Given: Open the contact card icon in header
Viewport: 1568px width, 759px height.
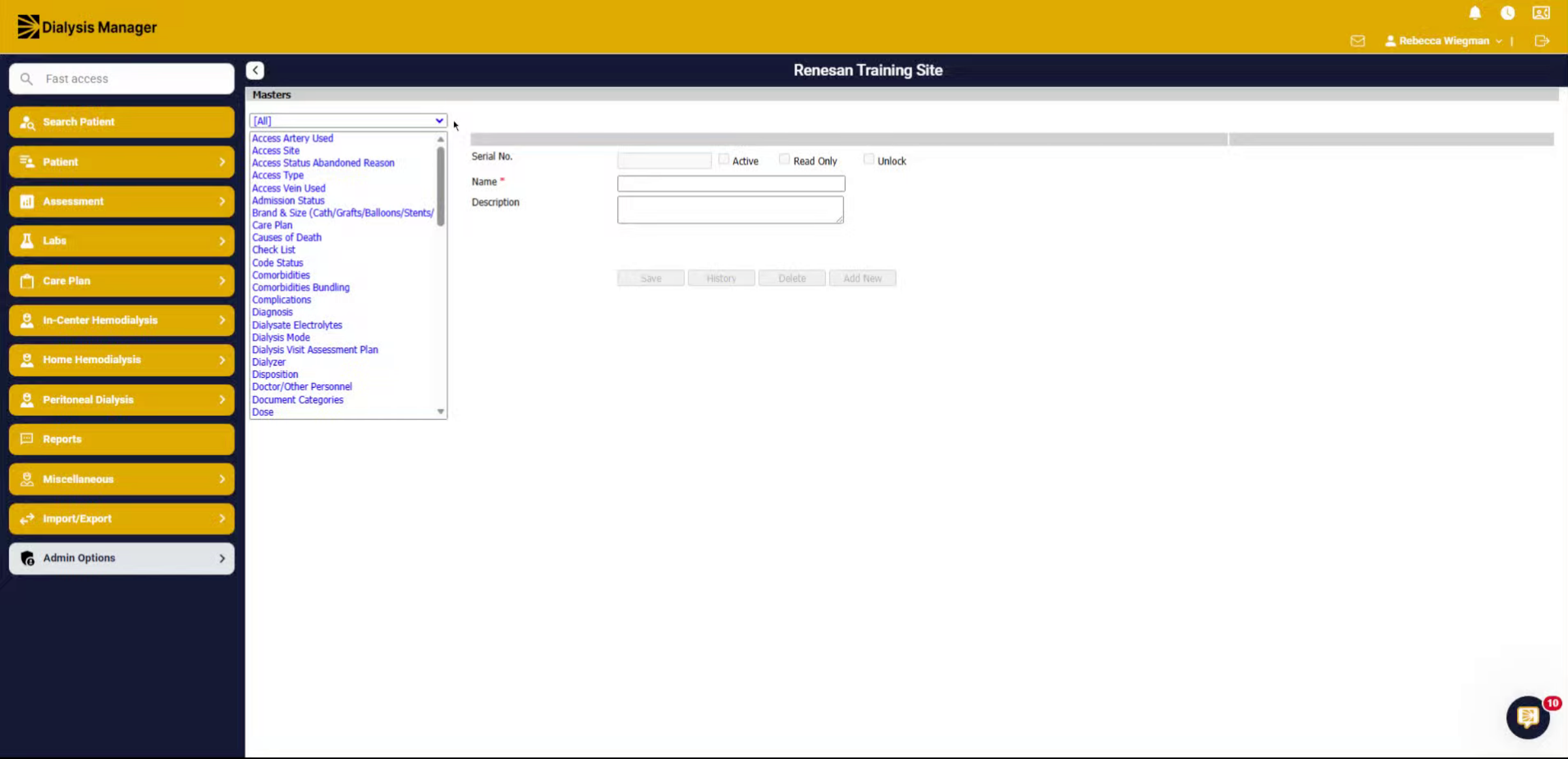Looking at the screenshot, I should (x=1541, y=13).
